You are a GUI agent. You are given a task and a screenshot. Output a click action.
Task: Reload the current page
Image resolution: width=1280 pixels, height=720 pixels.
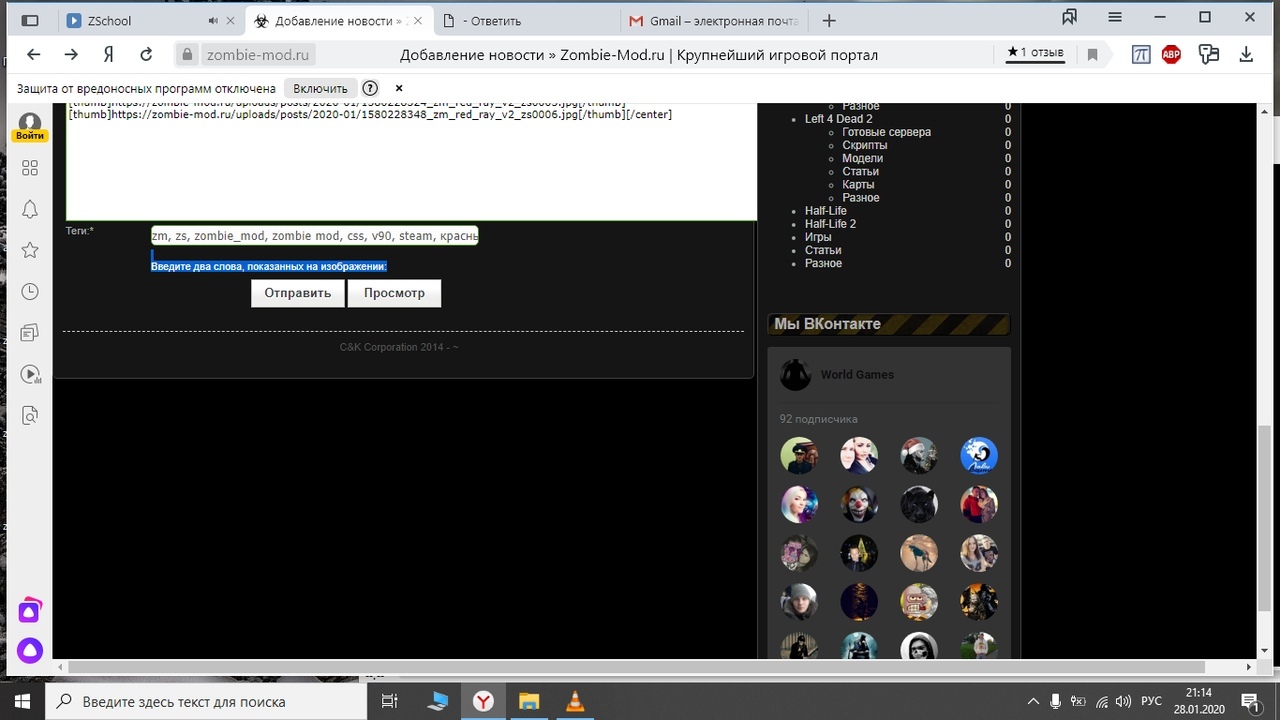click(146, 55)
